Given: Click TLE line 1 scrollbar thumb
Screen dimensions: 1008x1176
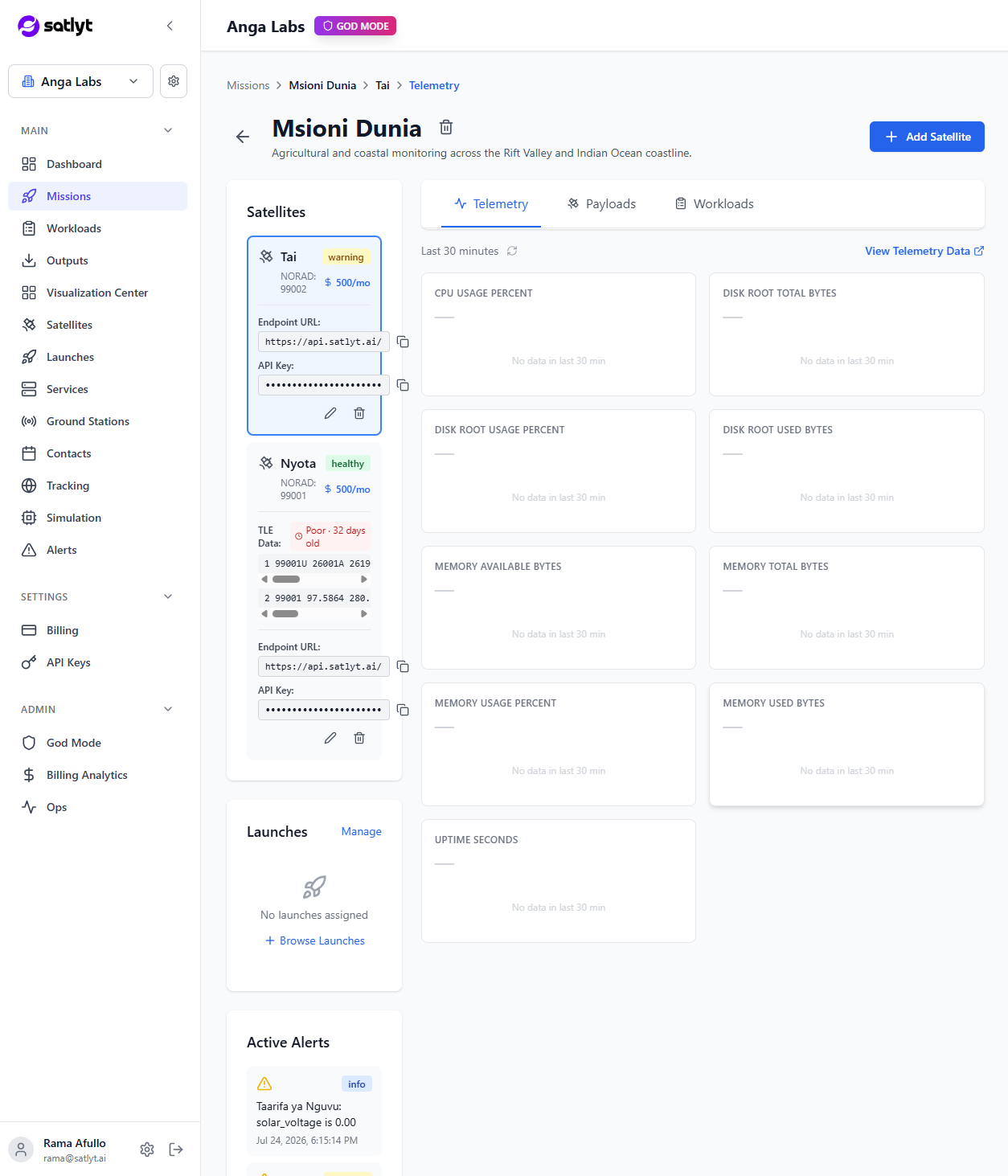Looking at the screenshot, I should pyautogui.click(x=286, y=580).
